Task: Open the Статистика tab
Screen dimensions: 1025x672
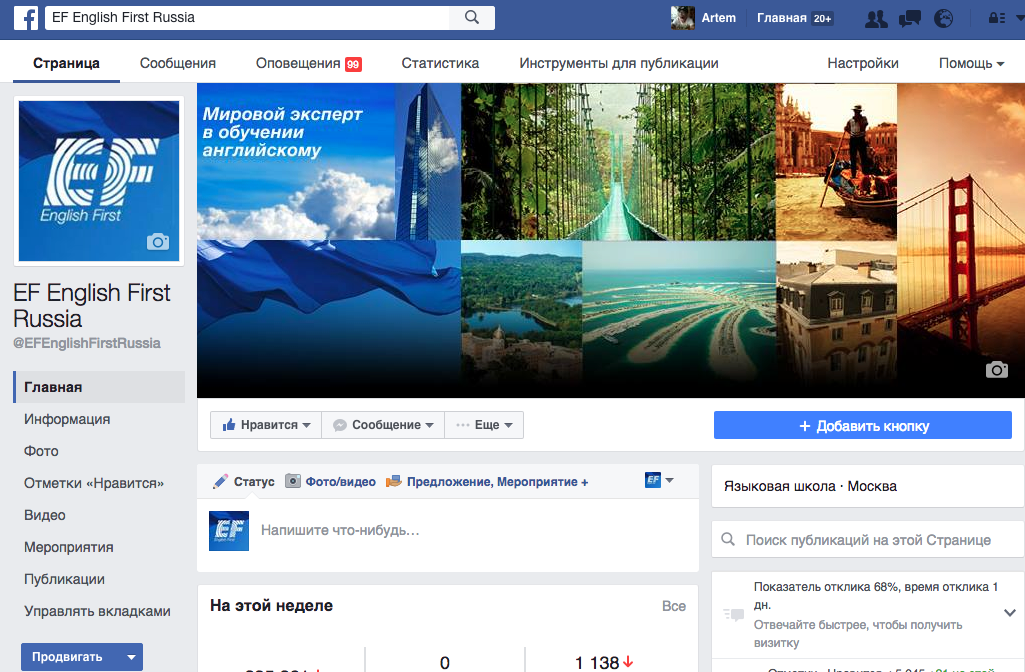Action: 440,63
